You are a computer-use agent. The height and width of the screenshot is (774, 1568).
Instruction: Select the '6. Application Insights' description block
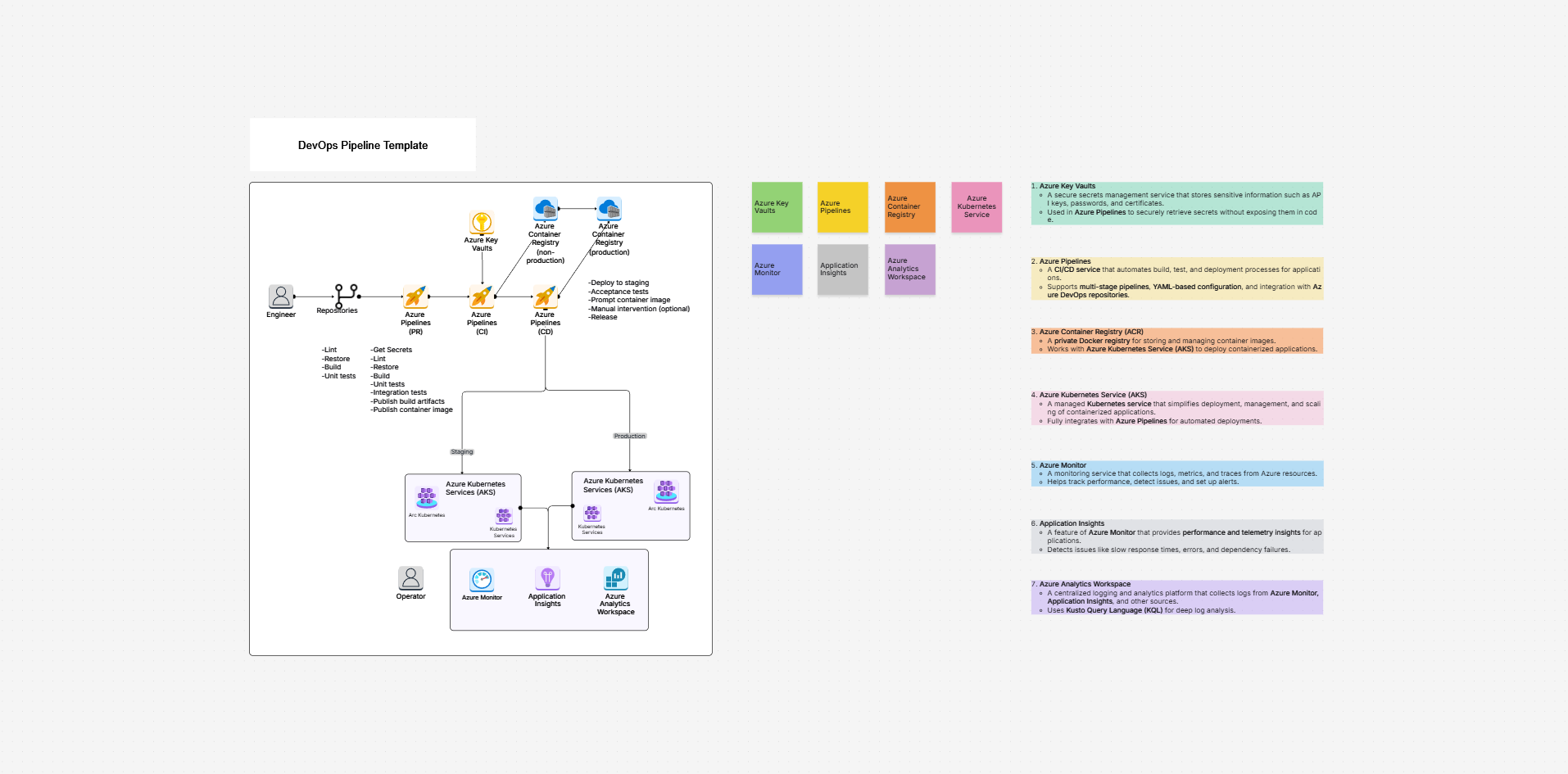1177,536
